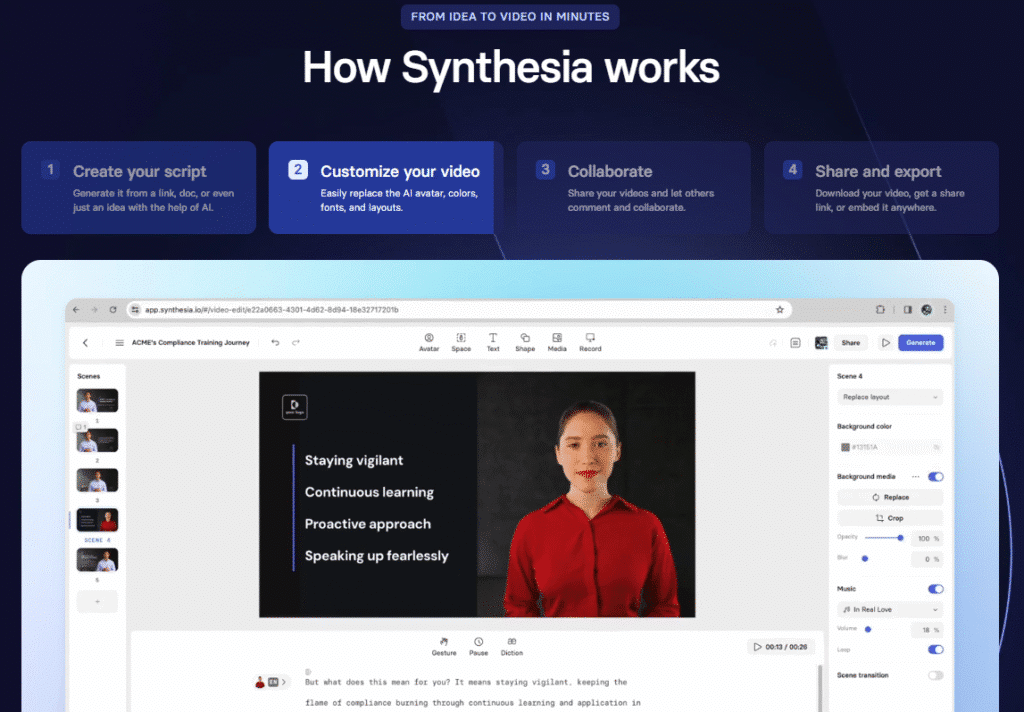The width and height of the screenshot is (1024, 712).
Task: Expand script voice and language selector
Action: point(271,682)
